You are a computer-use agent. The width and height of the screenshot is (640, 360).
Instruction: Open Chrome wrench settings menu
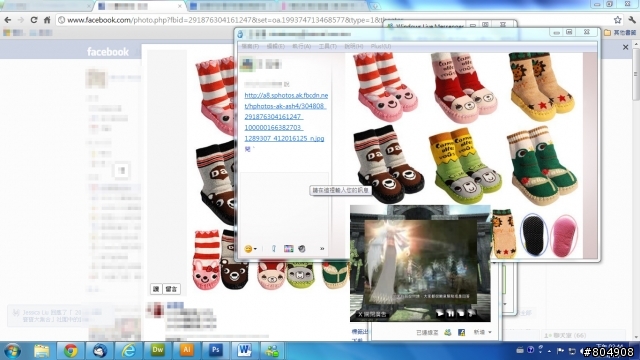tap(632, 20)
